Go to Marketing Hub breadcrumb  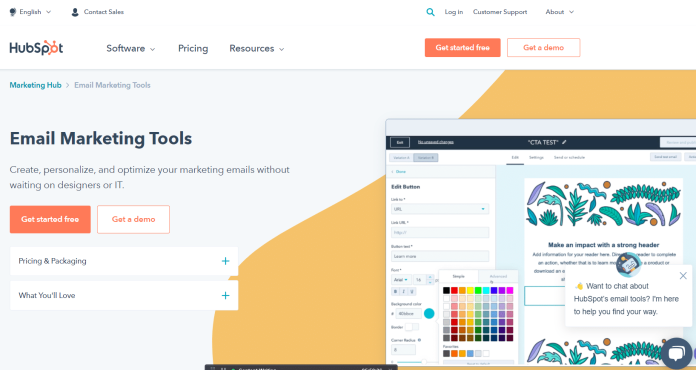point(36,85)
